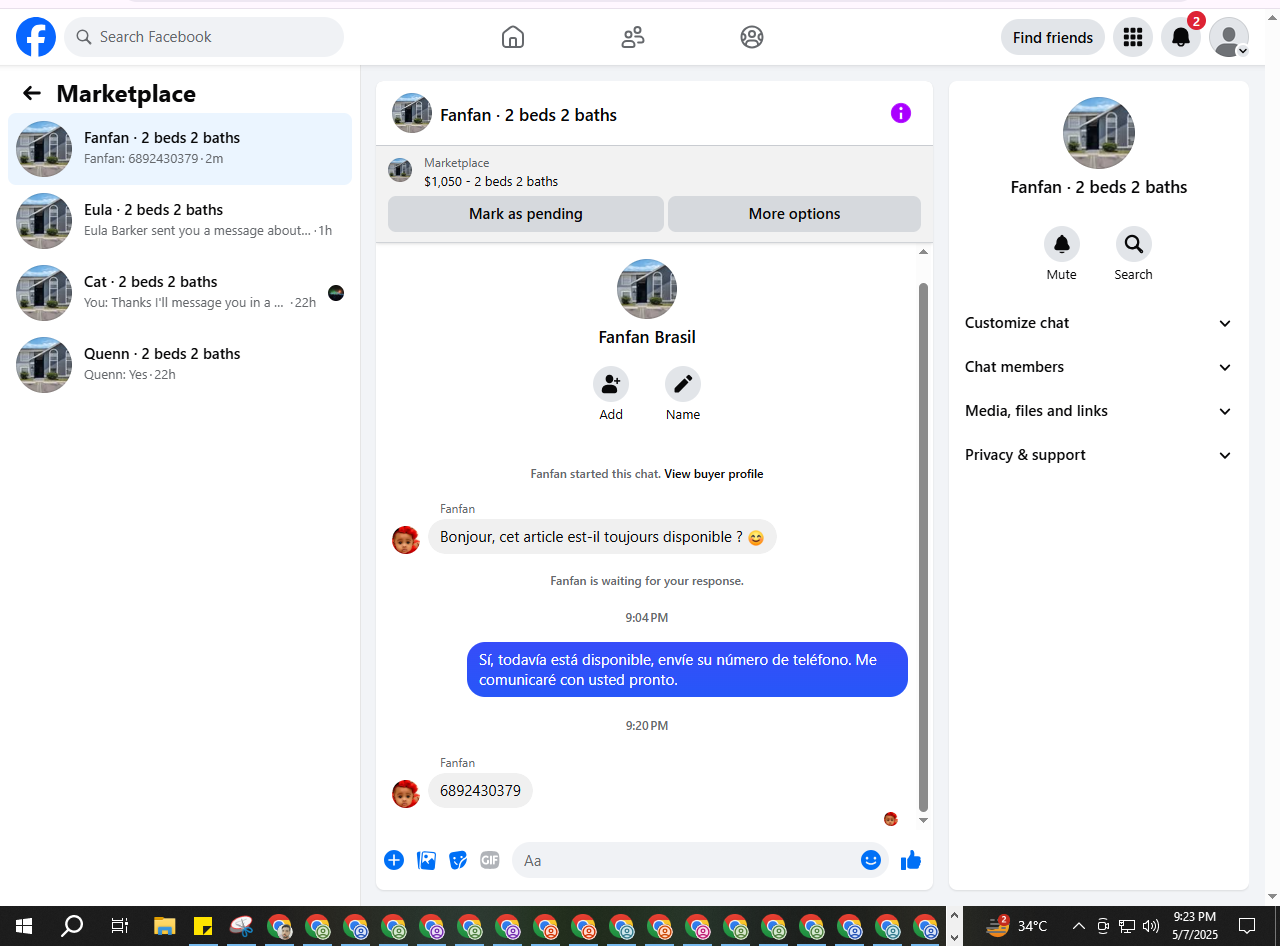
Task: Click the listing thumbnail in chat header
Action: point(412,114)
